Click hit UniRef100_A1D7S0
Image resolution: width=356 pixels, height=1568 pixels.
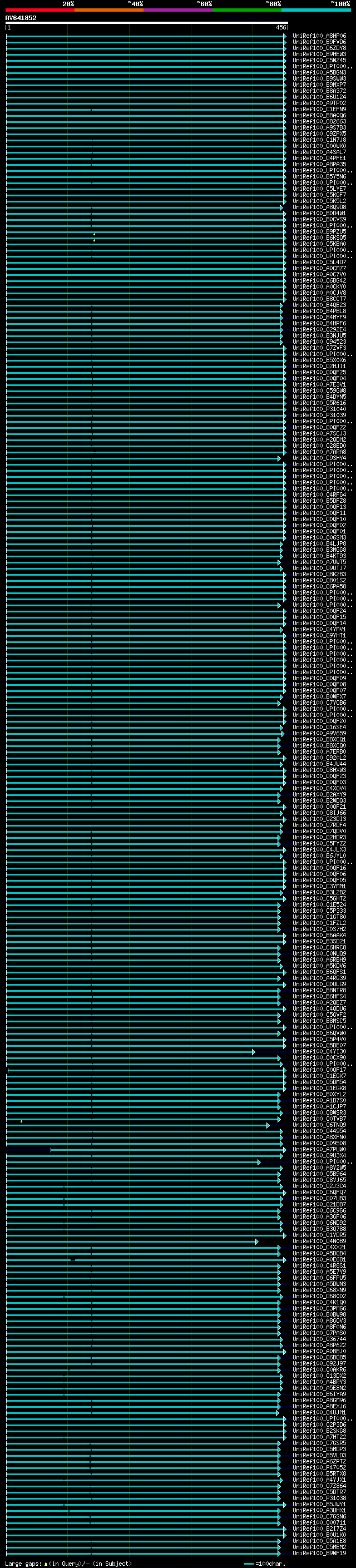(x=319, y=1101)
